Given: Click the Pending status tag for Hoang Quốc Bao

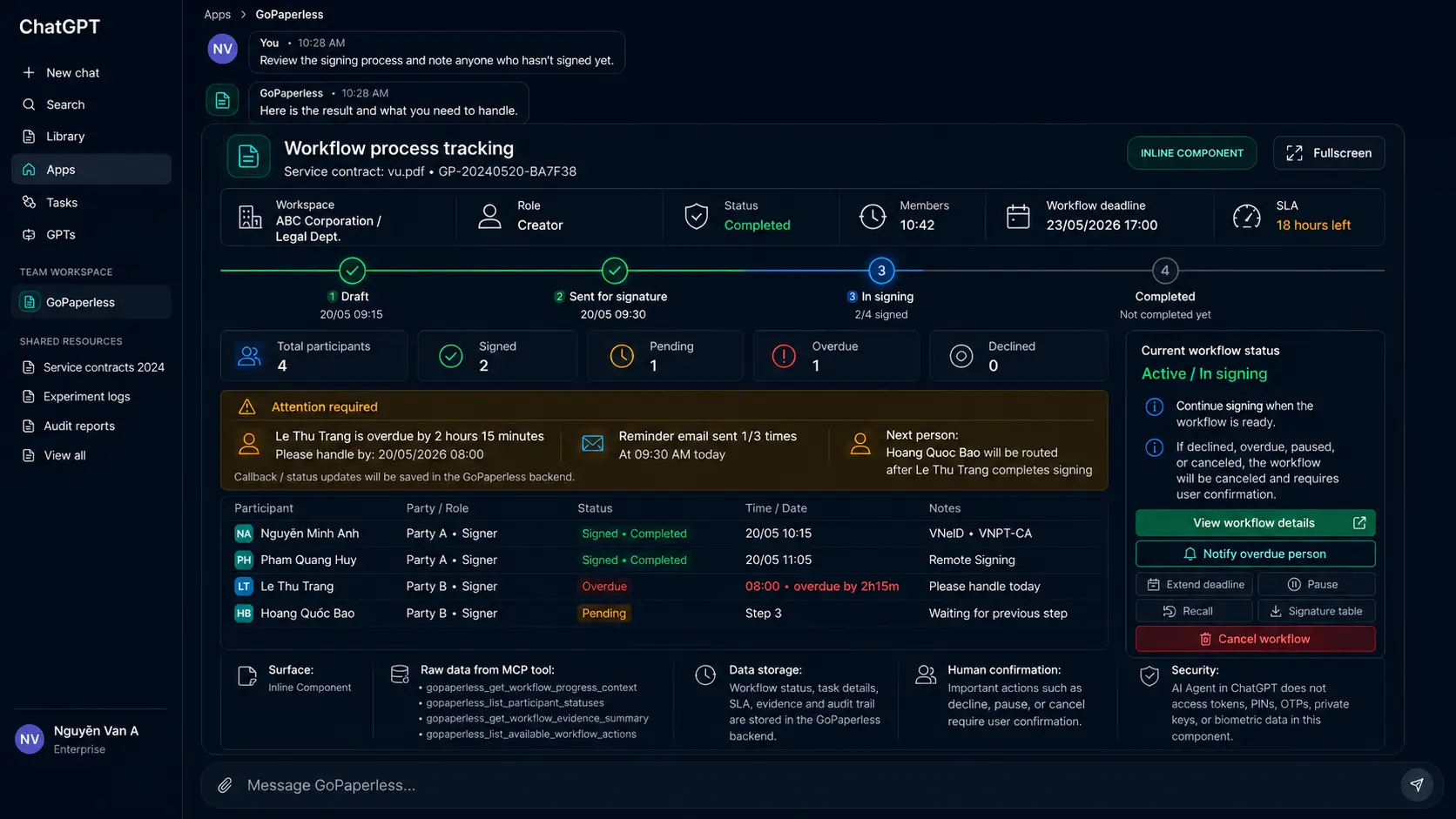Looking at the screenshot, I should 604,614.
